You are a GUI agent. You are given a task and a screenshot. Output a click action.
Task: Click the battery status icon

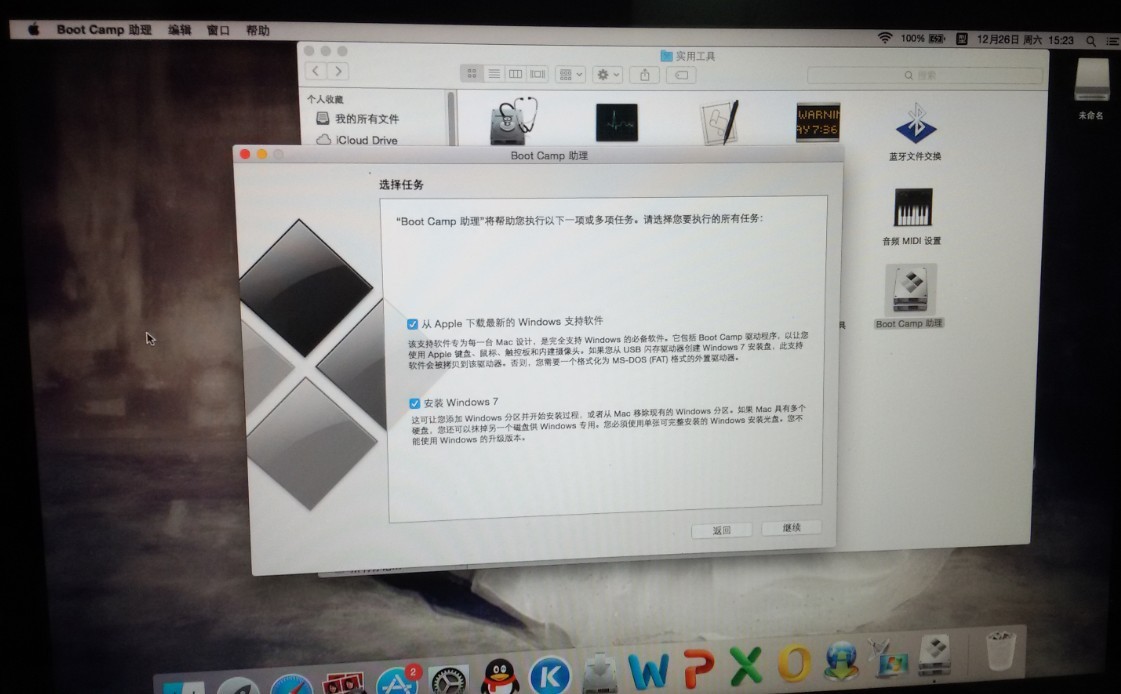[x=937, y=39]
